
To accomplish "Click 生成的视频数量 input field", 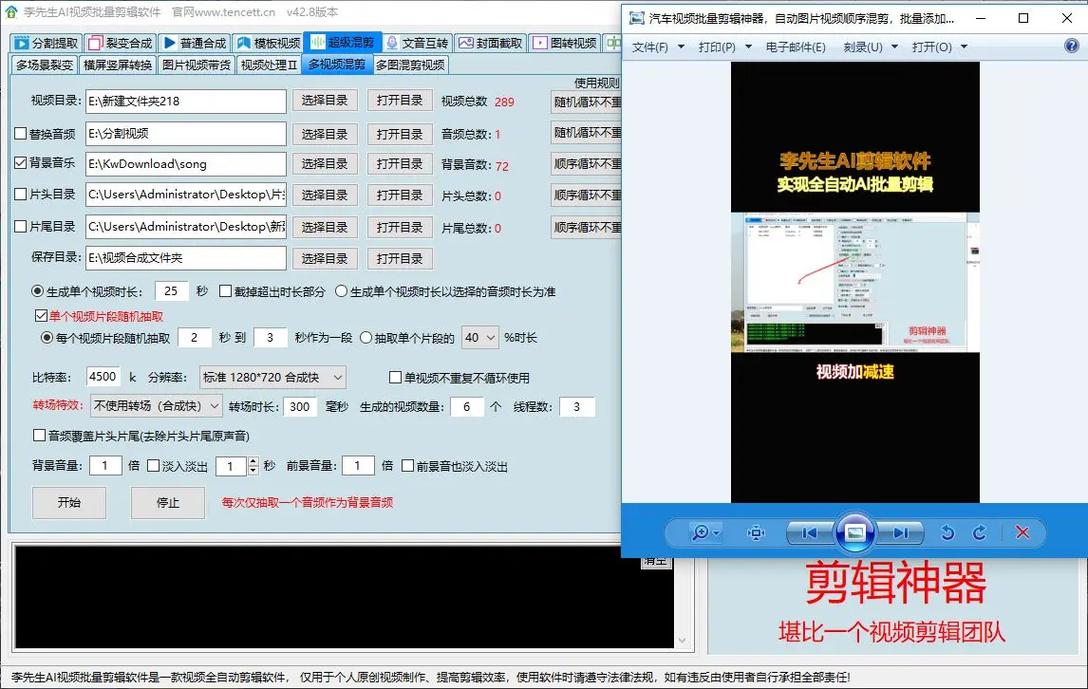I will pos(466,407).
